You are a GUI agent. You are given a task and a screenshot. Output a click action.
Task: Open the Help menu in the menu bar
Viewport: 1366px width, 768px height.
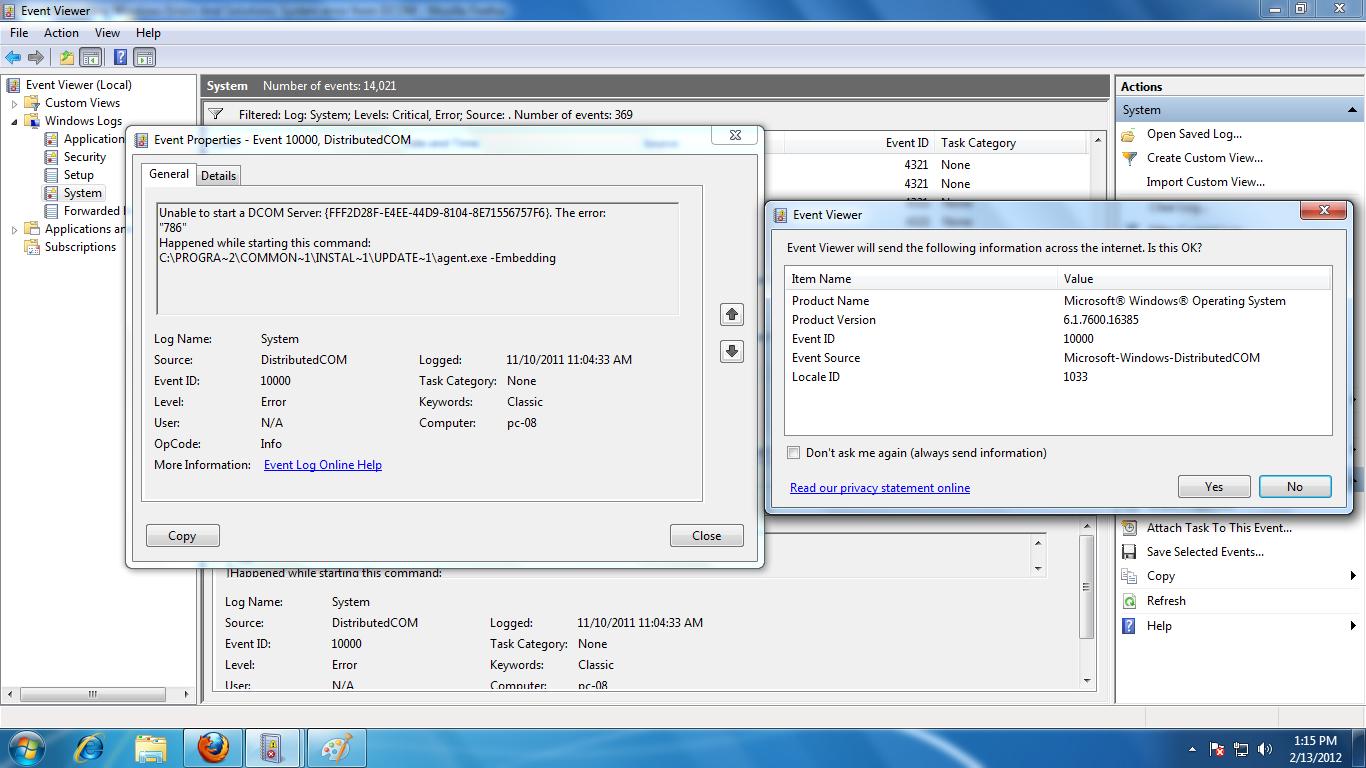tap(148, 33)
